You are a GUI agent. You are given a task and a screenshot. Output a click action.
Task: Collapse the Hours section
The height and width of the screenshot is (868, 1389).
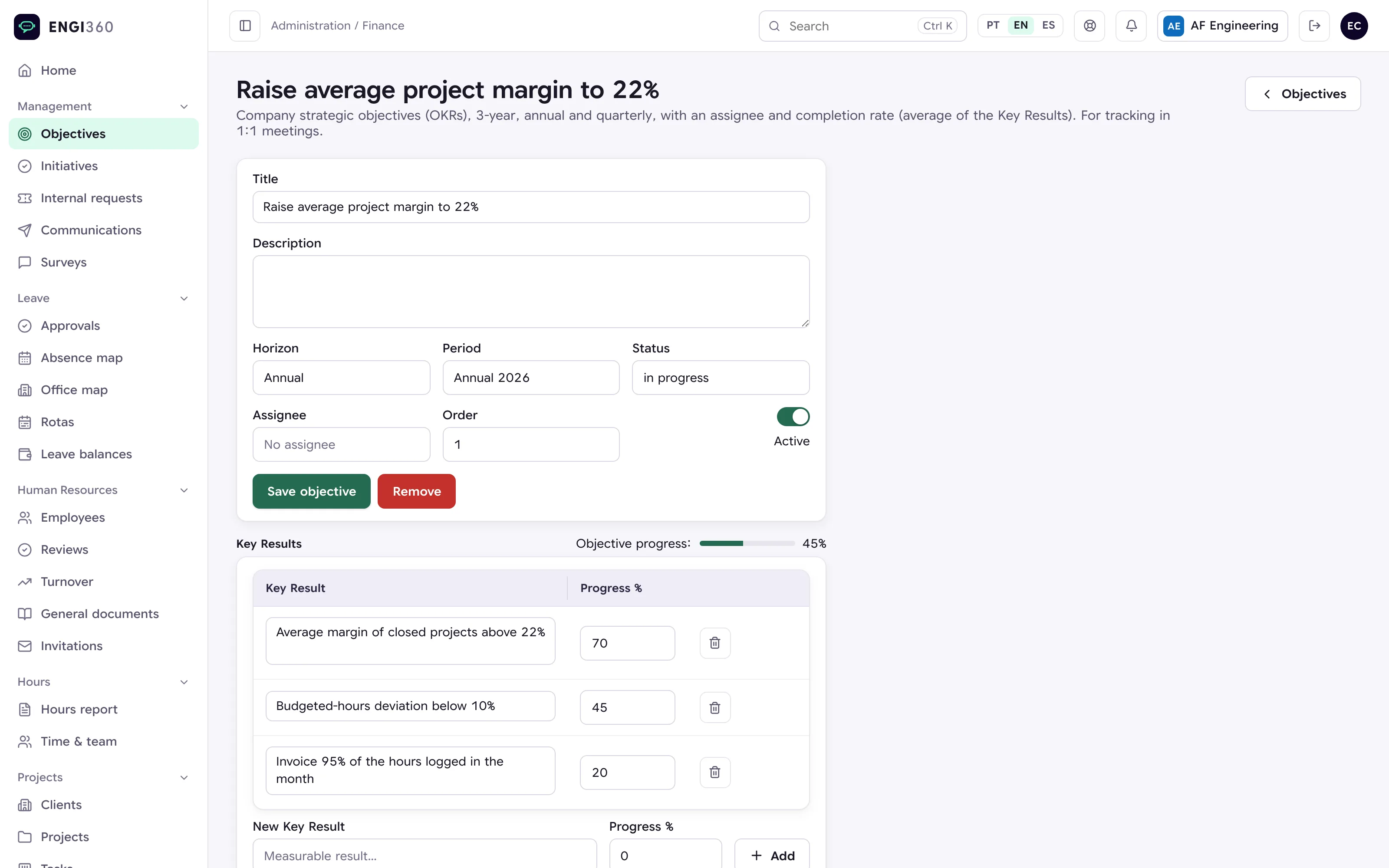coord(184,681)
